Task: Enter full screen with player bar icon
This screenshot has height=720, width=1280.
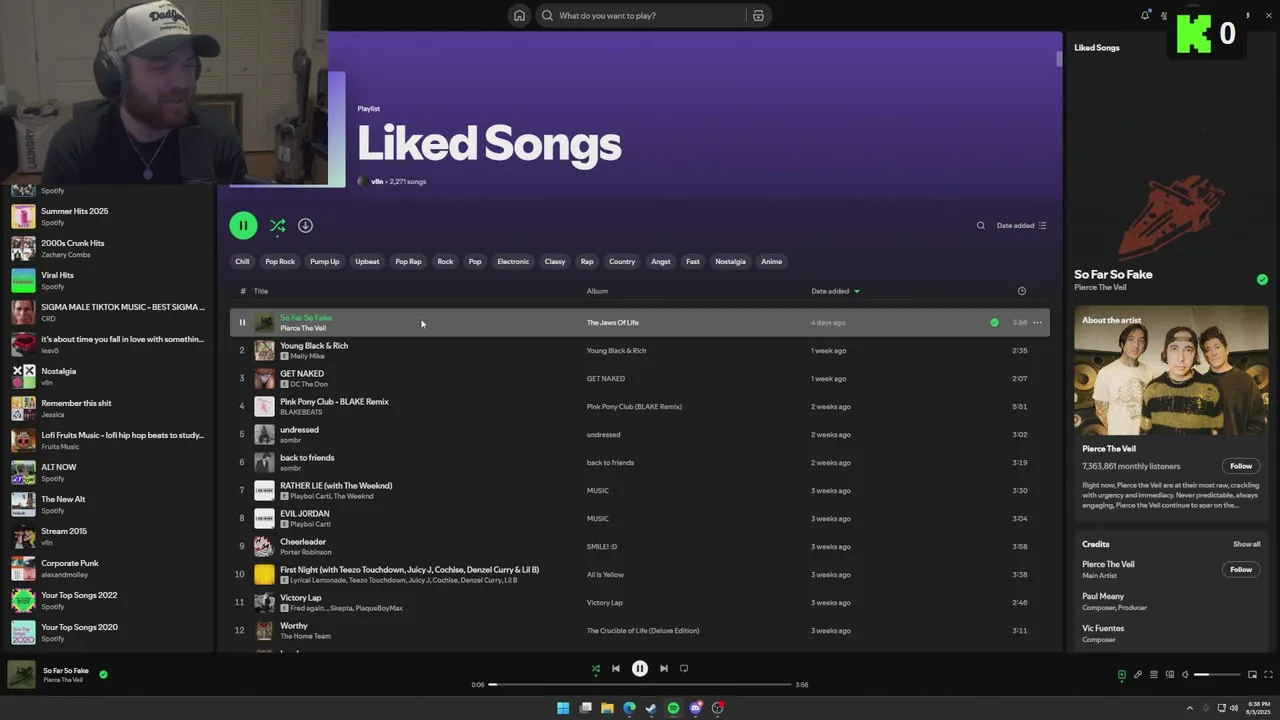Action: pyautogui.click(x=1269, y=675)
